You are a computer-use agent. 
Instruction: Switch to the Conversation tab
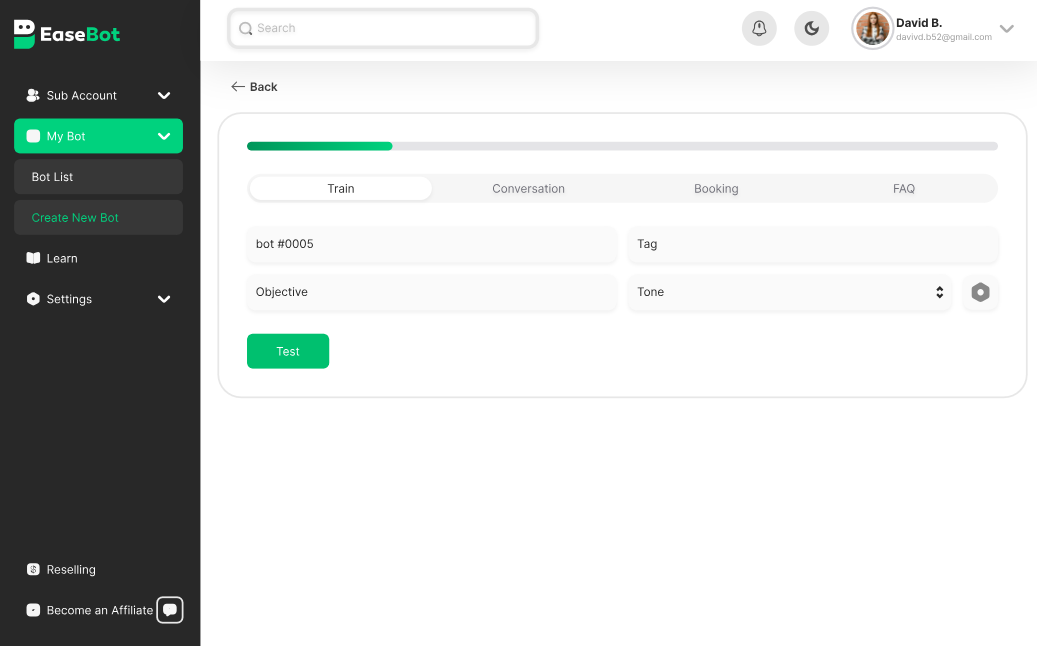pos(528,188)
